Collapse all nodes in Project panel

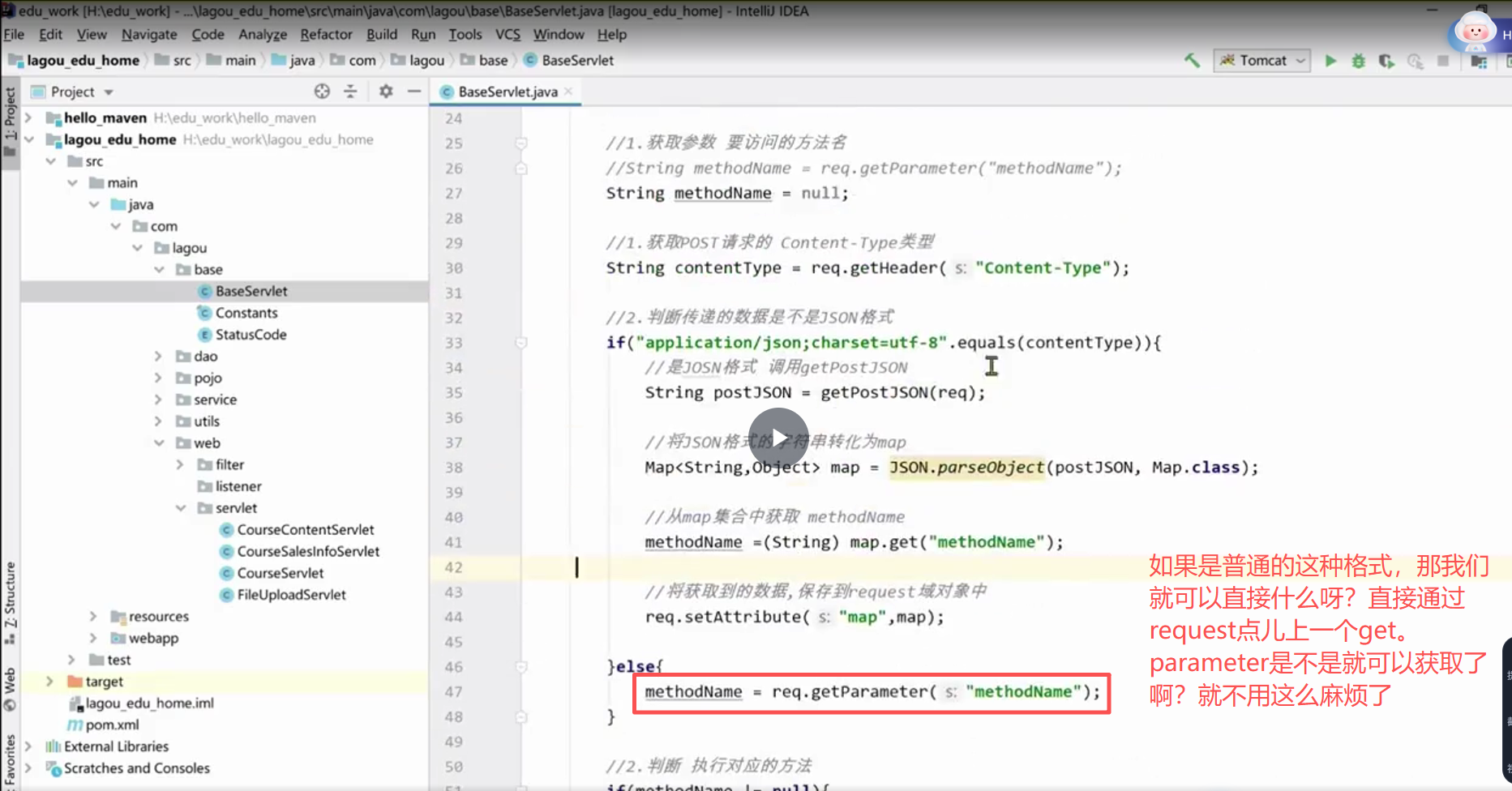coord(349,92)
